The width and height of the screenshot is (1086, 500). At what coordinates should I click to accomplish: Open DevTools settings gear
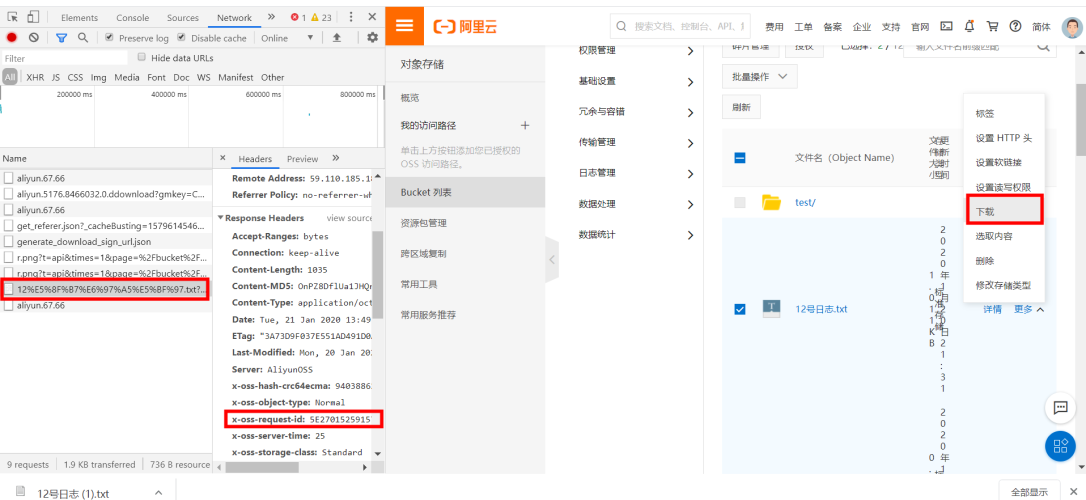pyautogui.click(x=372, y=38)
